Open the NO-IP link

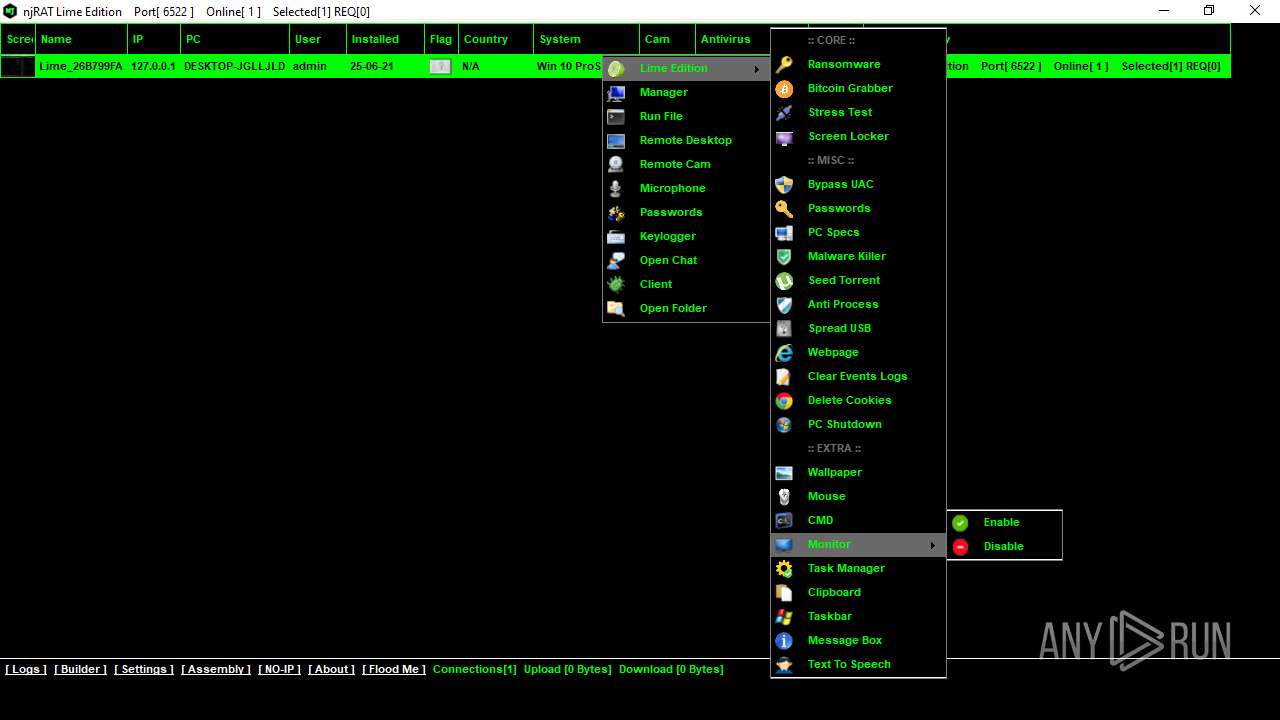pyautogui.click(x=279, y=669)
